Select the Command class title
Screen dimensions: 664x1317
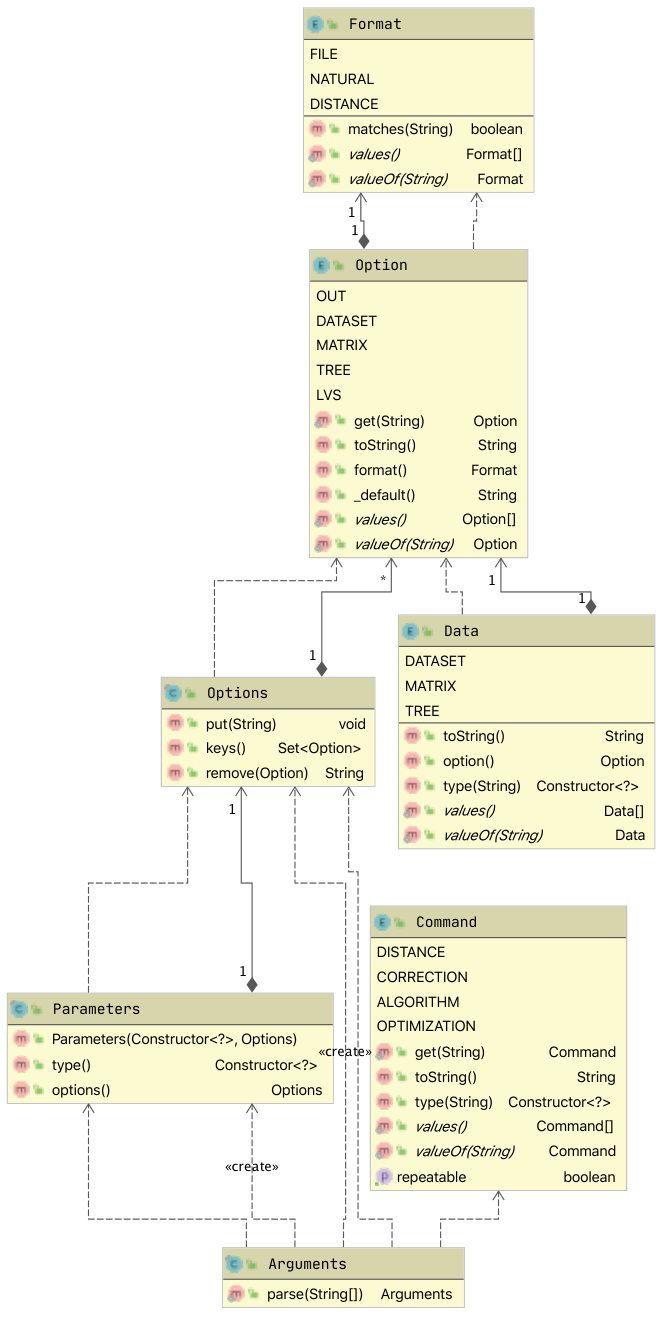click(x=446, y=922)
